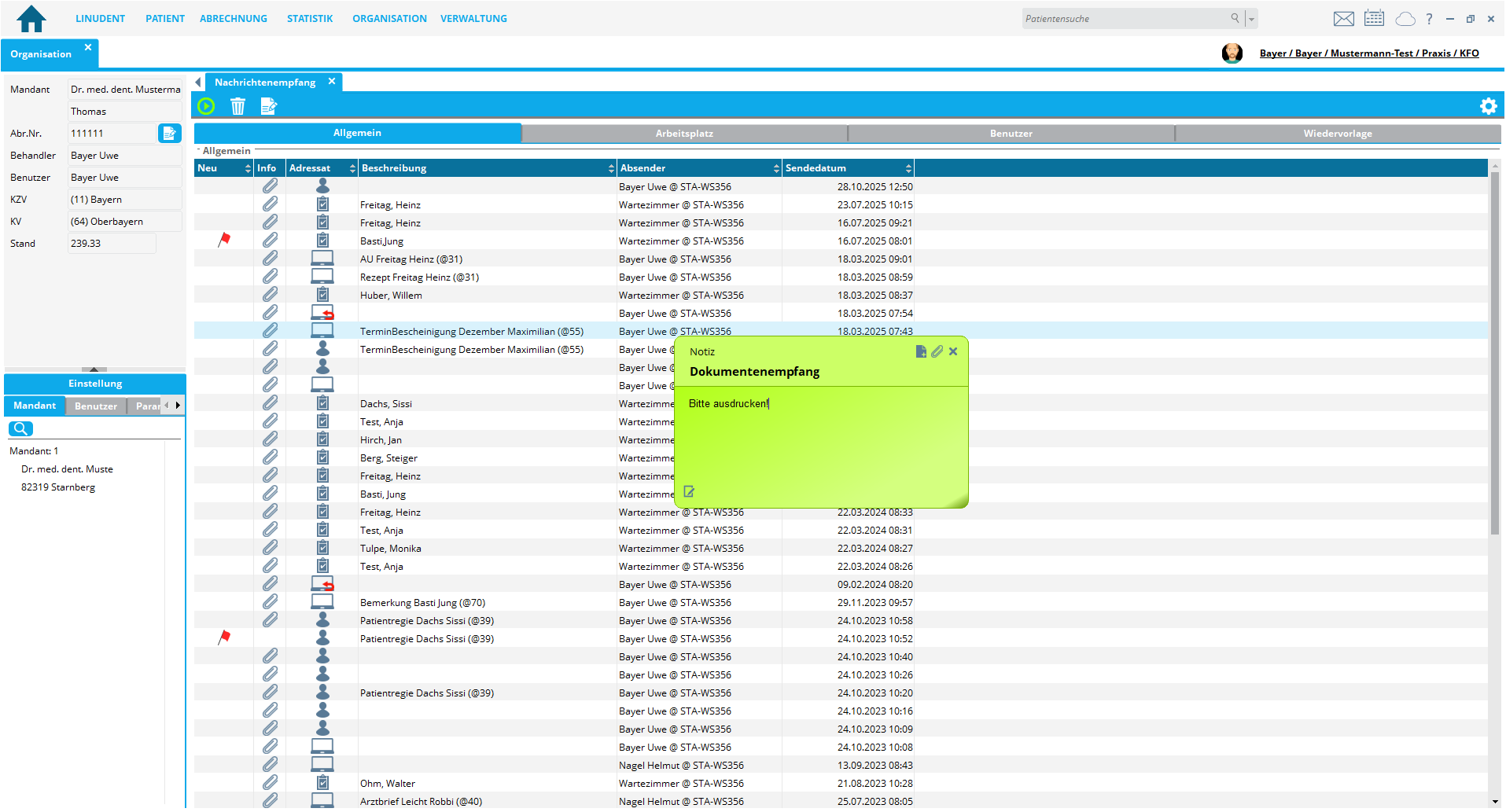The width and height of the screenshot is (1506, 812).
Task: Open the calendar icon in the top bar
Action: pyautogui.click(x=1374, y=19)
